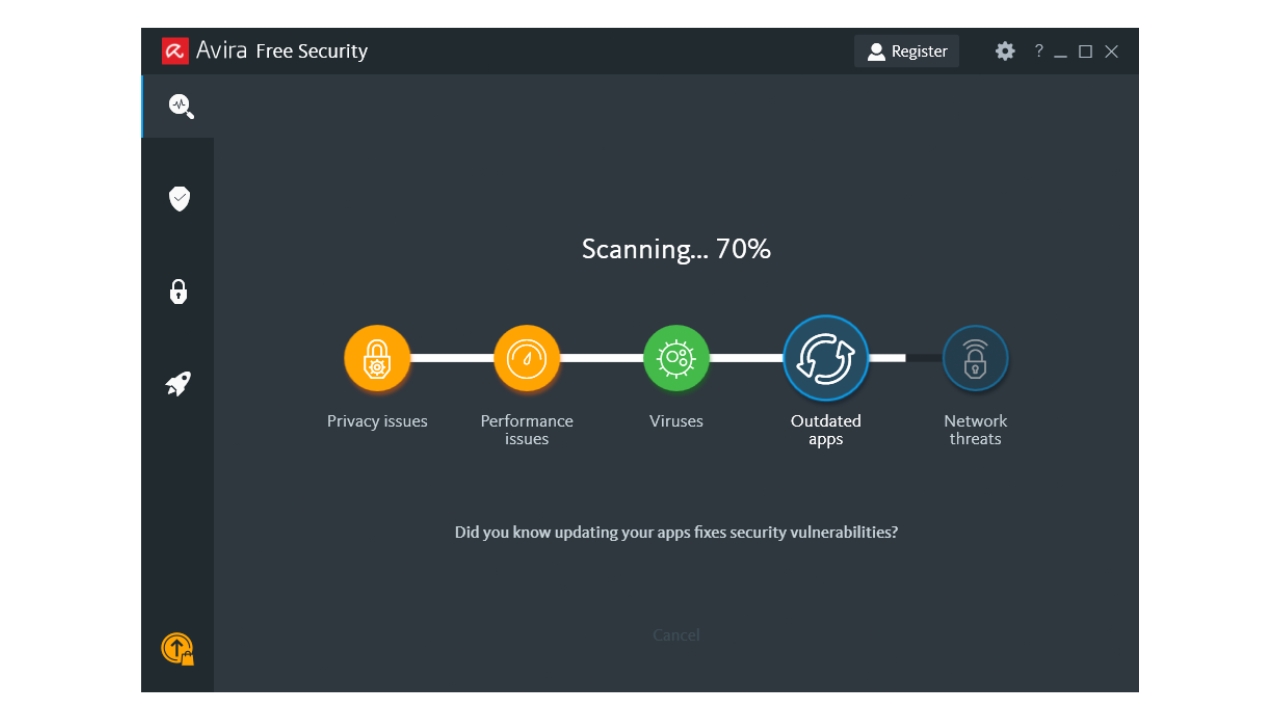
Task: Click the 'Network threats' label
Action: pyautogui.click(x=975, y=430)
